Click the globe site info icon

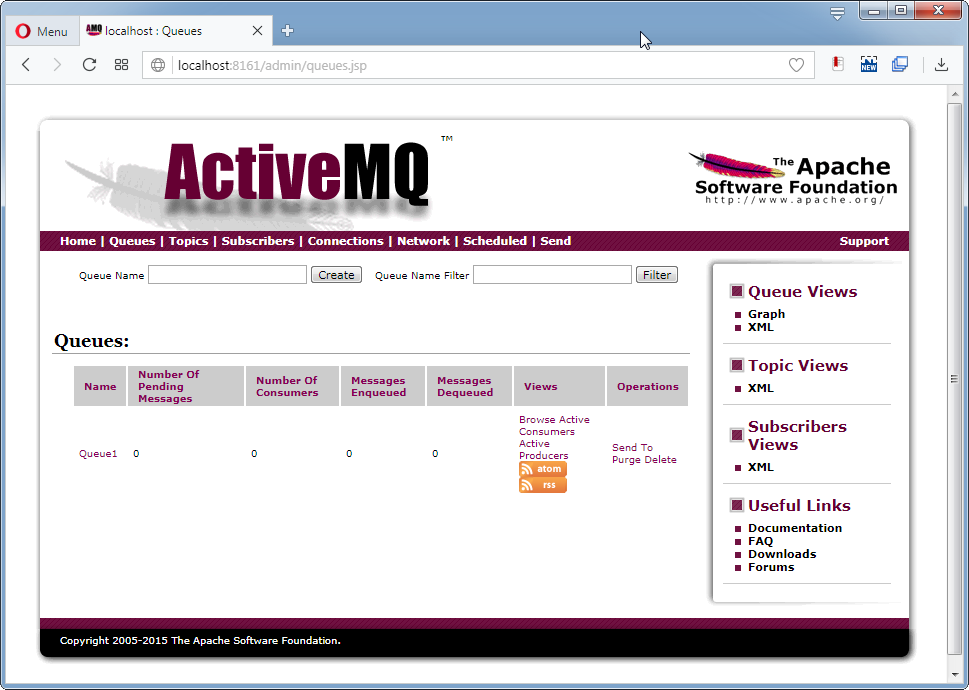pyautogui.click(x=158, y=65)
